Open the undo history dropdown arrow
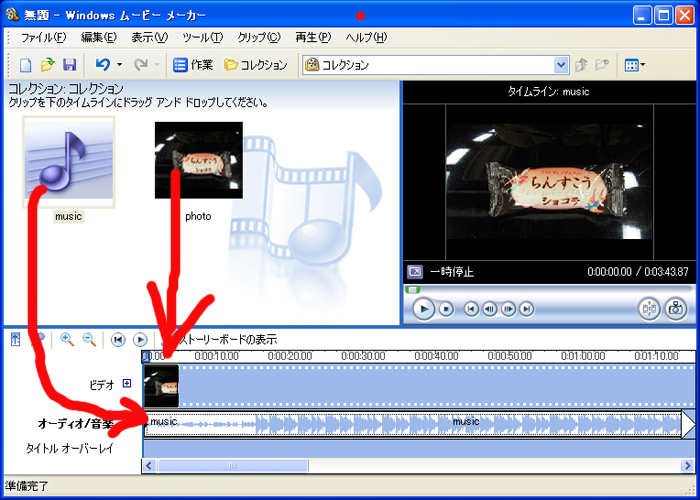 coord(119,65)
